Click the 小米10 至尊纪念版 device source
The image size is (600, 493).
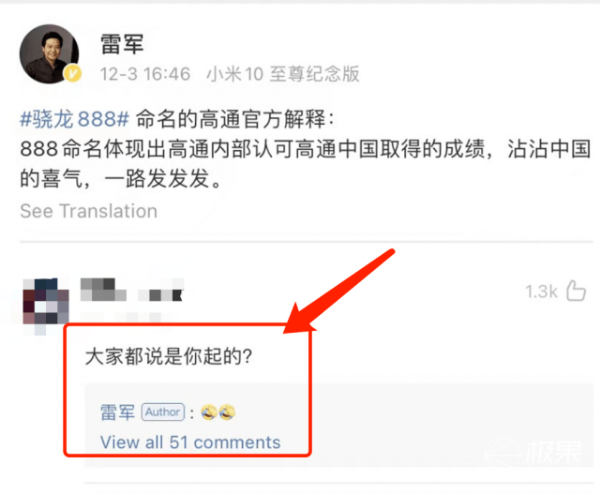(283, 73)
